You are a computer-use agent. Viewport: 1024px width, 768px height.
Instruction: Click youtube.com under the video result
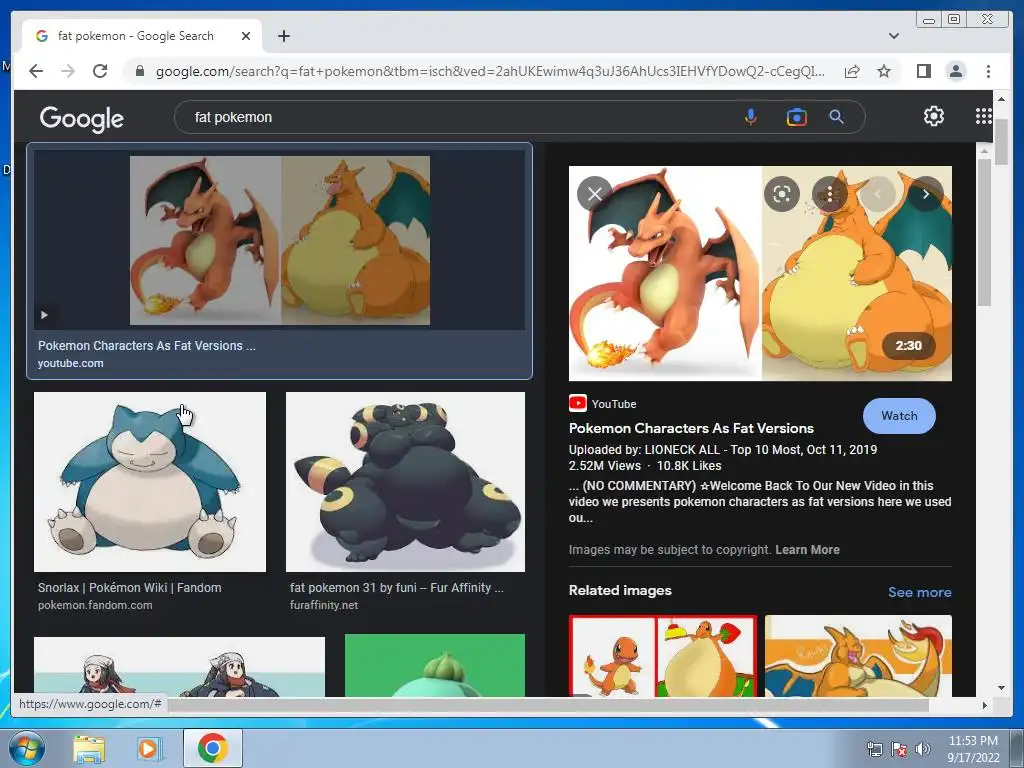(71, 363)
